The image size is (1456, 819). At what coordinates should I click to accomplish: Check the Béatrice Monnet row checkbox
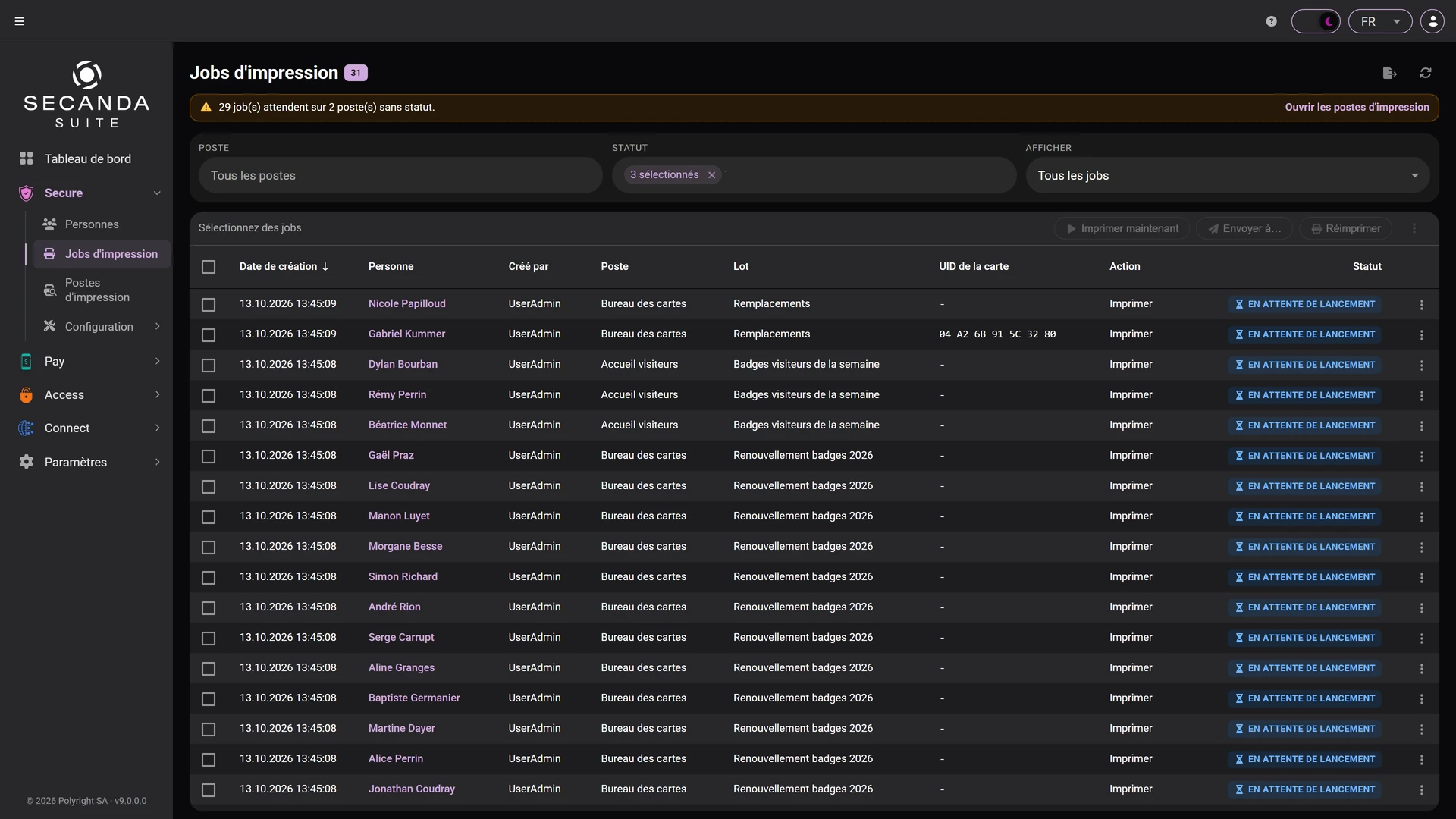(x=209, y=425)
